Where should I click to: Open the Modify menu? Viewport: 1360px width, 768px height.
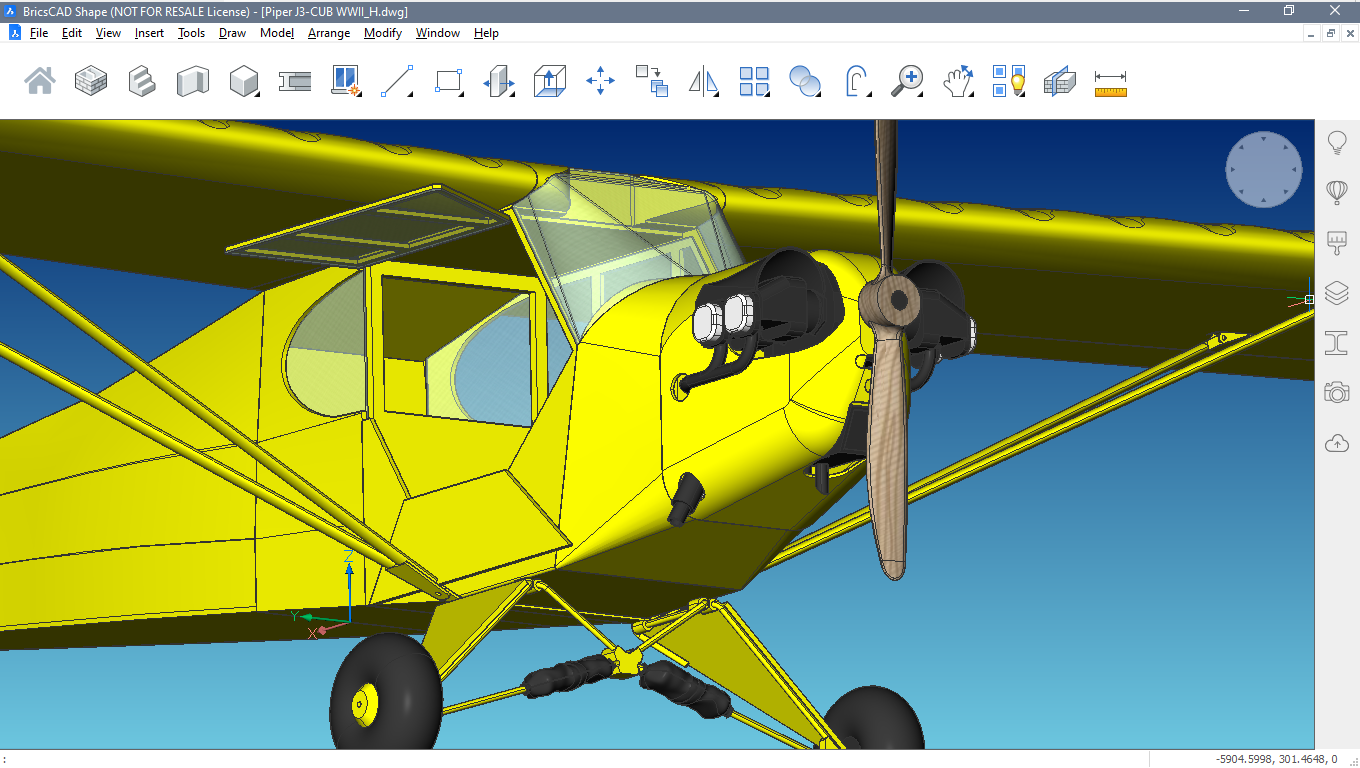coord(383,33)
